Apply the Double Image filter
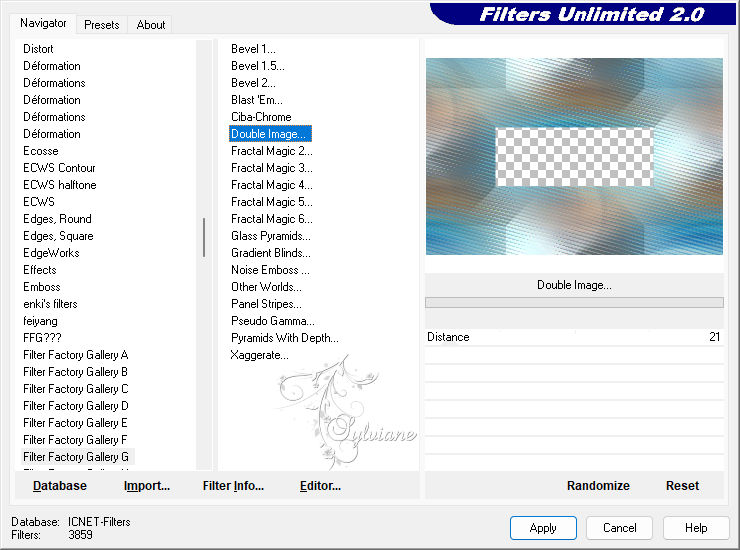This screenshot has width=740, height=550. click(x=543, y=528)
